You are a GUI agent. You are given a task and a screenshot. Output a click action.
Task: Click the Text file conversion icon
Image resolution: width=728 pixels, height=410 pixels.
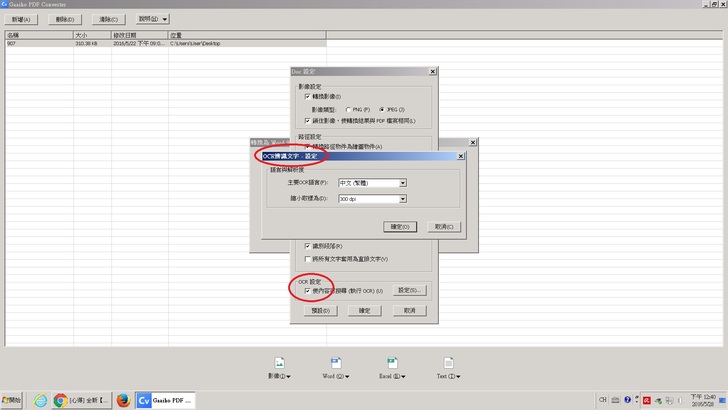point(448,363)
